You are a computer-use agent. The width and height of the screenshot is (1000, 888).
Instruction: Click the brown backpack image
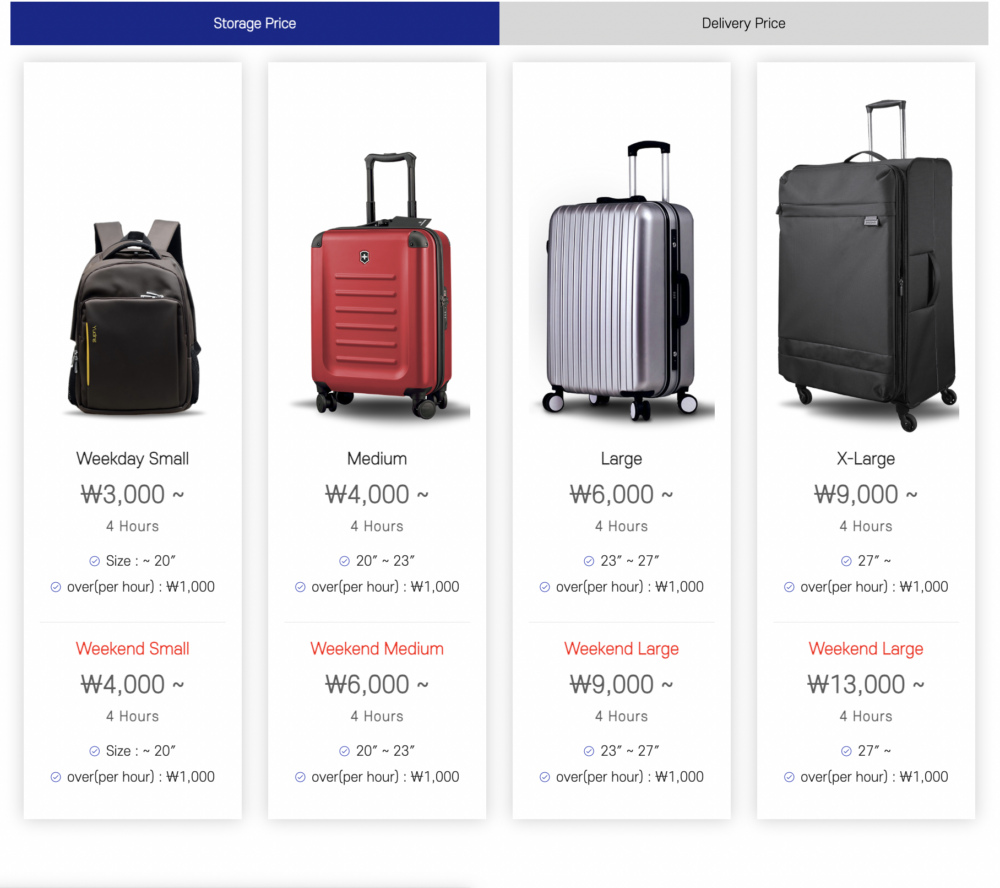[x=133, y=318]
